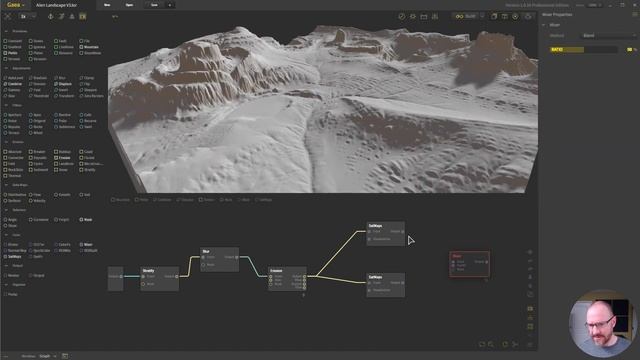
Task: Click the highlighted yellow toolbox toolbar icon
Action: 83,16
